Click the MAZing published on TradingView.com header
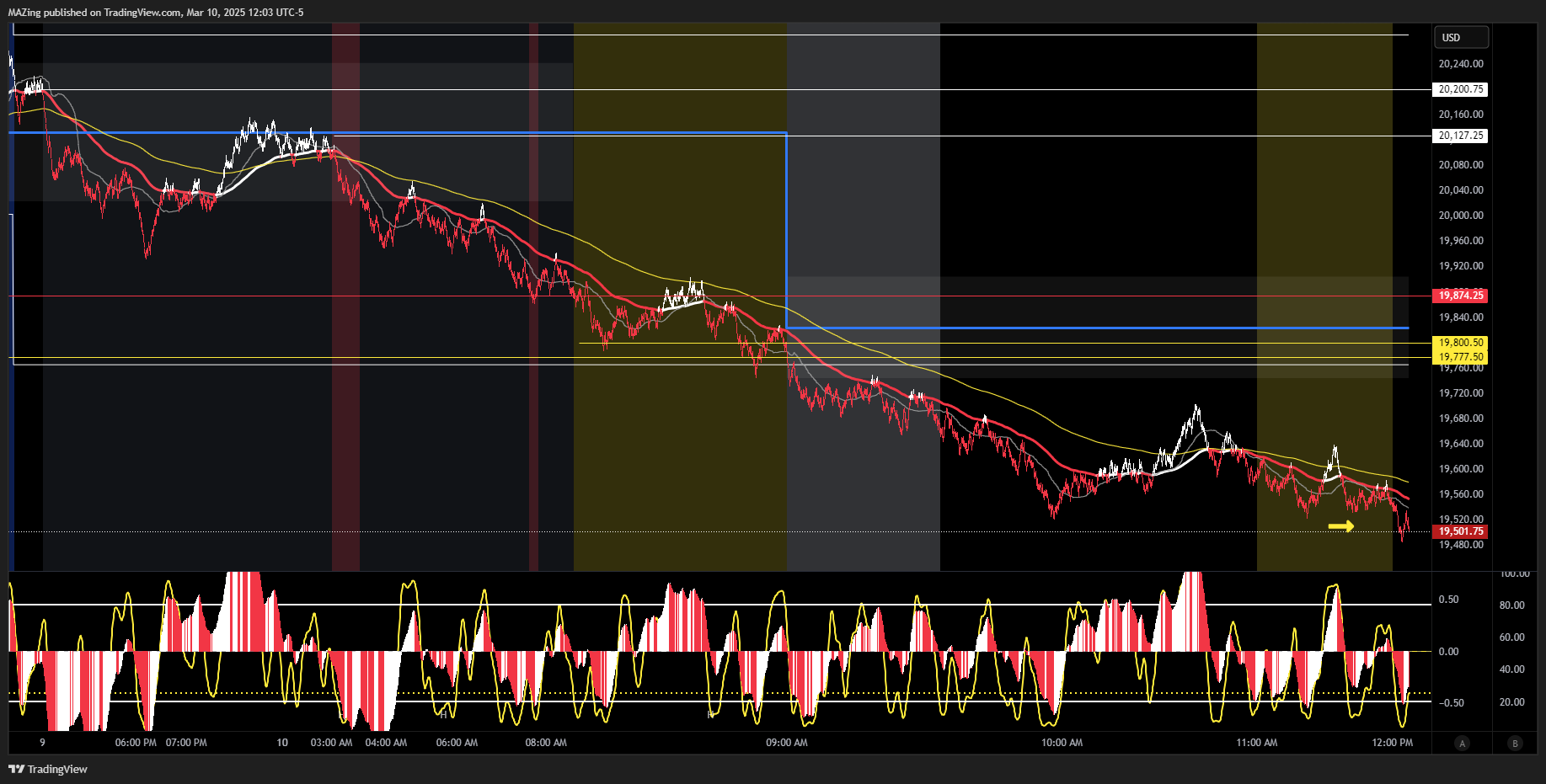The width and height of the screenshot is (1546, 784). click(156, 13)
